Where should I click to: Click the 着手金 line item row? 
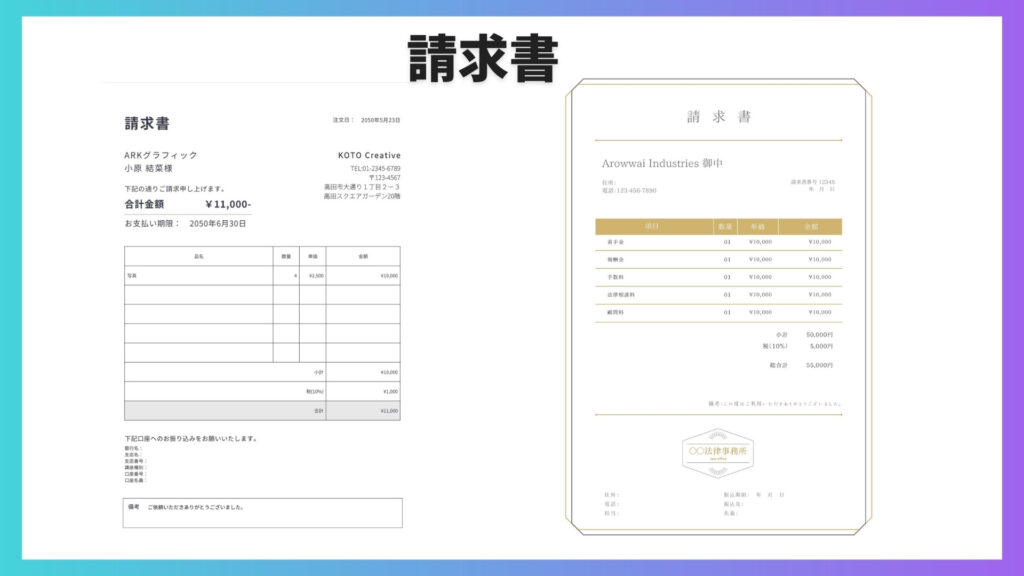tap(718, 242)
